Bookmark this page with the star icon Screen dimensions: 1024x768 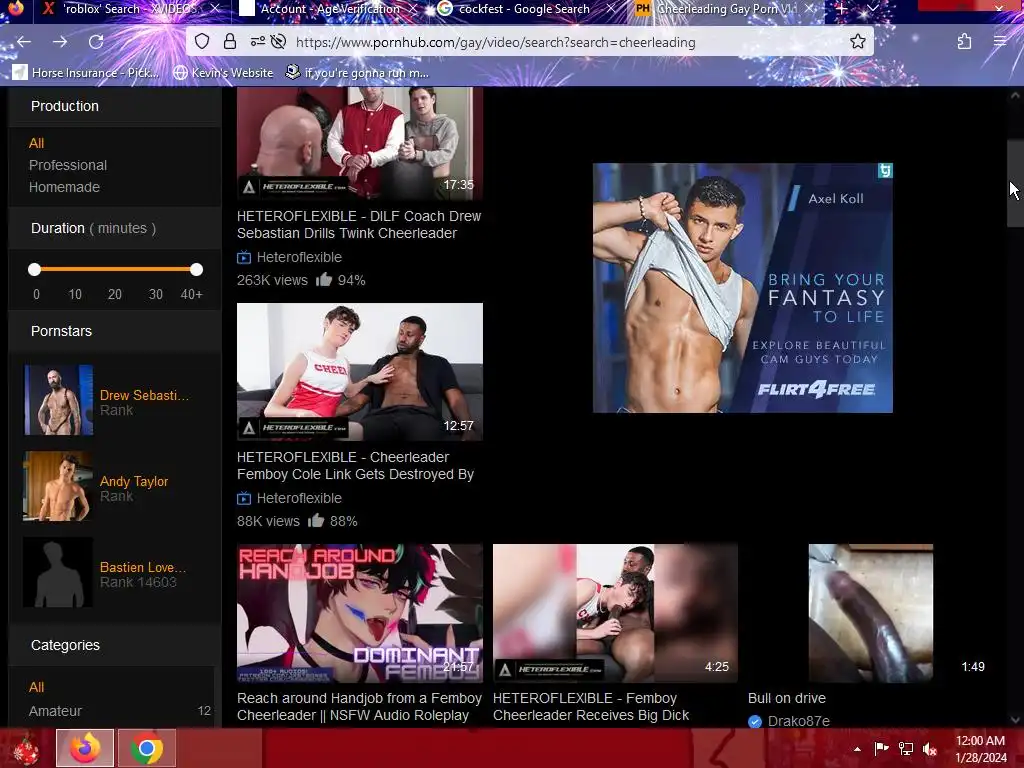[x=857, y=42]
